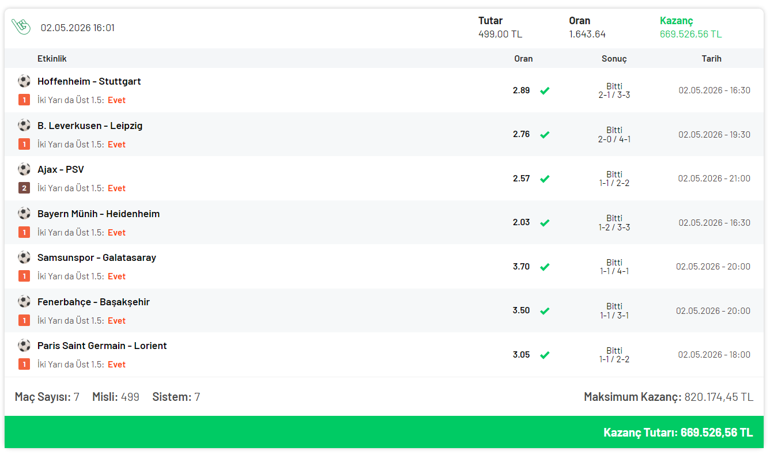
Task: Click the Evet selection under Samsunspor - Galatasaray
Action: coord(116,276)
